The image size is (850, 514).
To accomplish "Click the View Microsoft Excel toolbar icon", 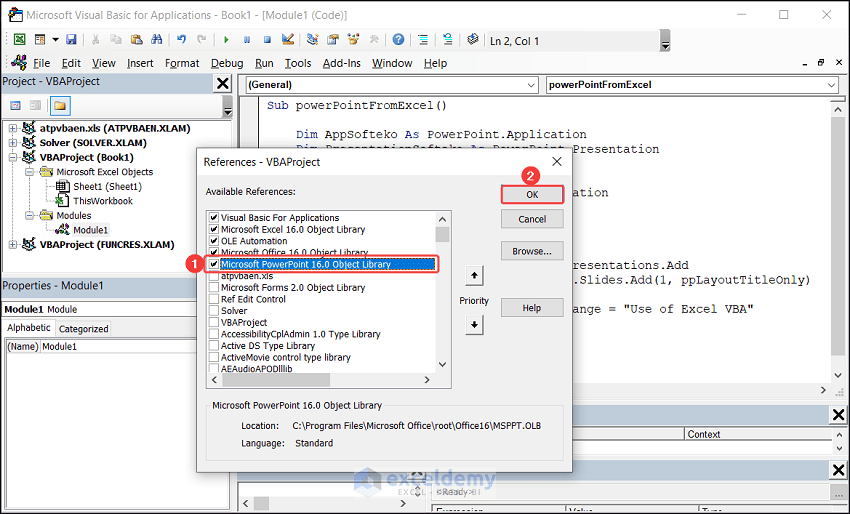I will pos(20,40).
